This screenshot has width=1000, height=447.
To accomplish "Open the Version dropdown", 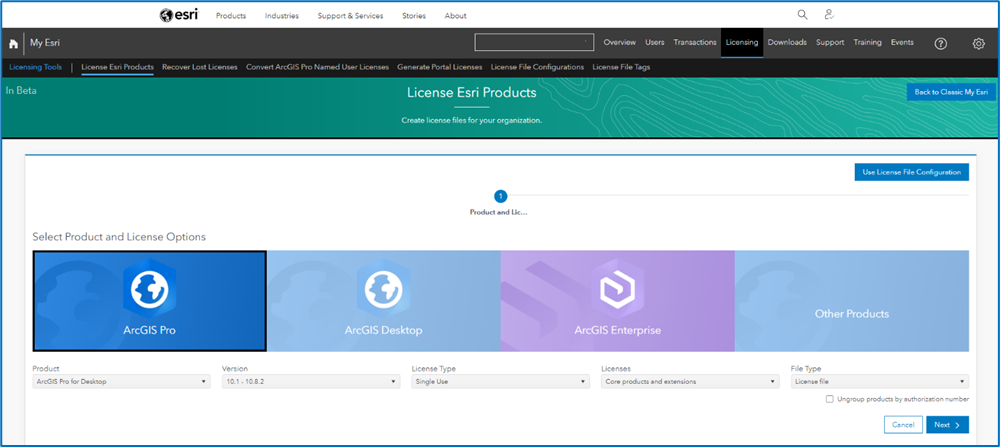I will point(311,381).
